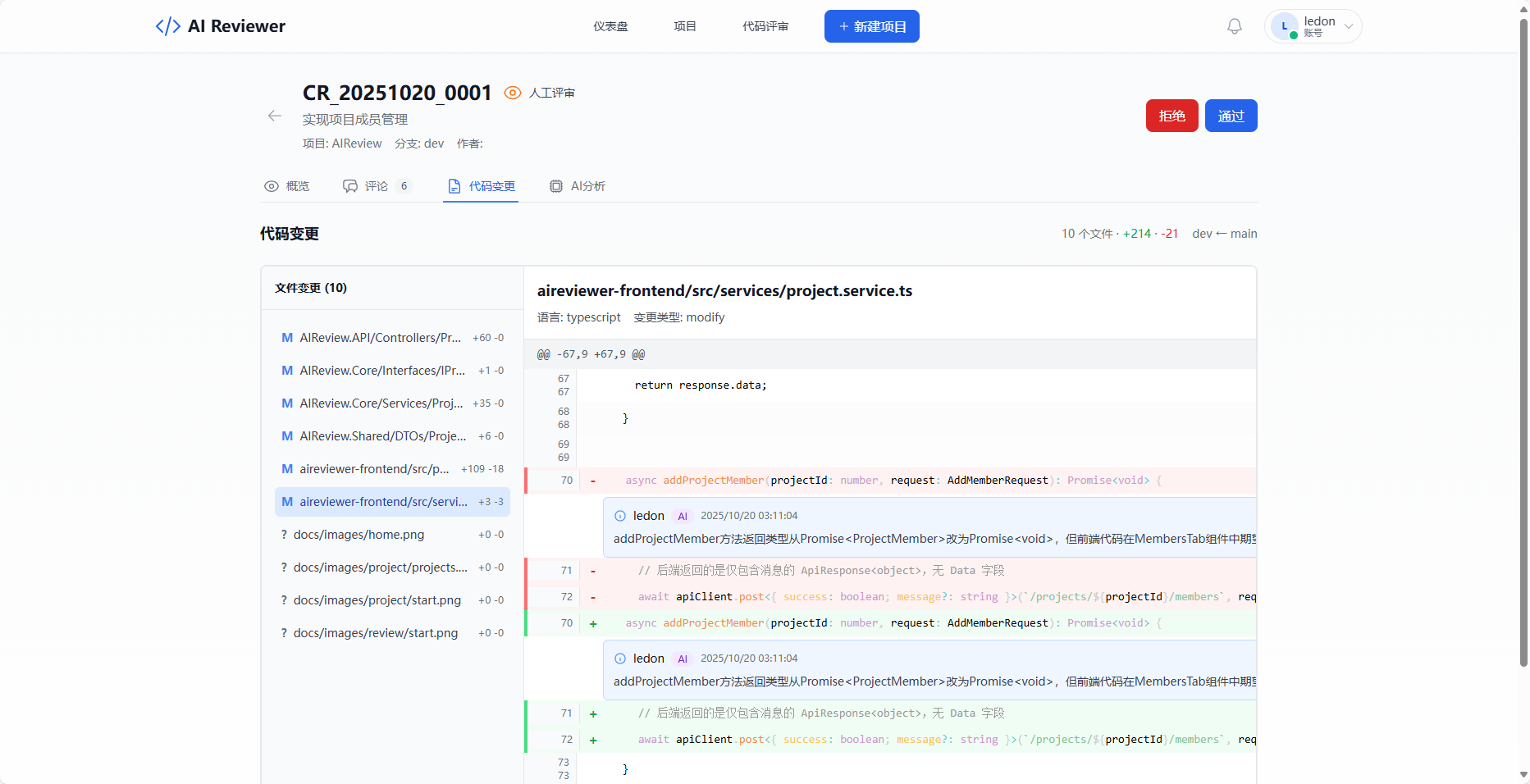Image resolution: width=1530 pixels, height=784 pixels.
Task: Click the AI Reviewer code logo icon
Action: [x=168, y=26]
